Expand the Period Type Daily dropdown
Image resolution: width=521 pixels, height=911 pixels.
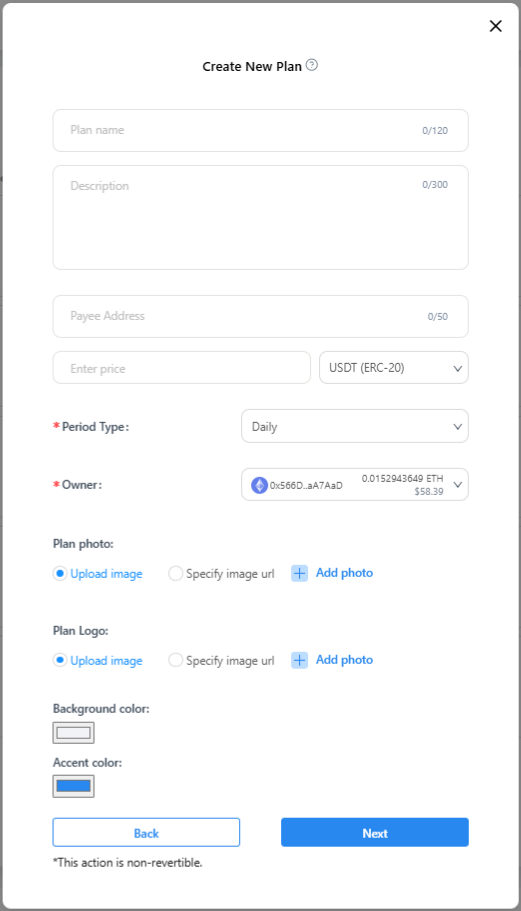click(355, 426)
